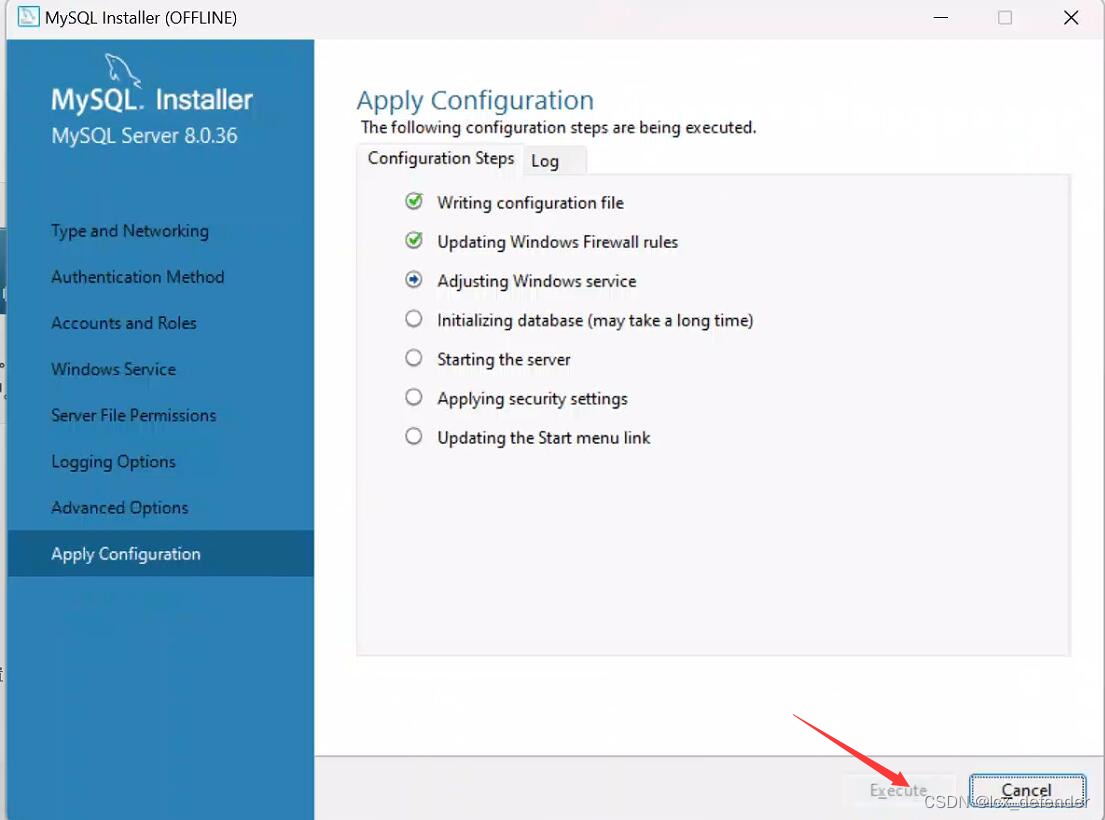Click the 'MySQL Installer (OFFLINE)' window title
This screenshot has height=820, width=1105.
(141, 18)
